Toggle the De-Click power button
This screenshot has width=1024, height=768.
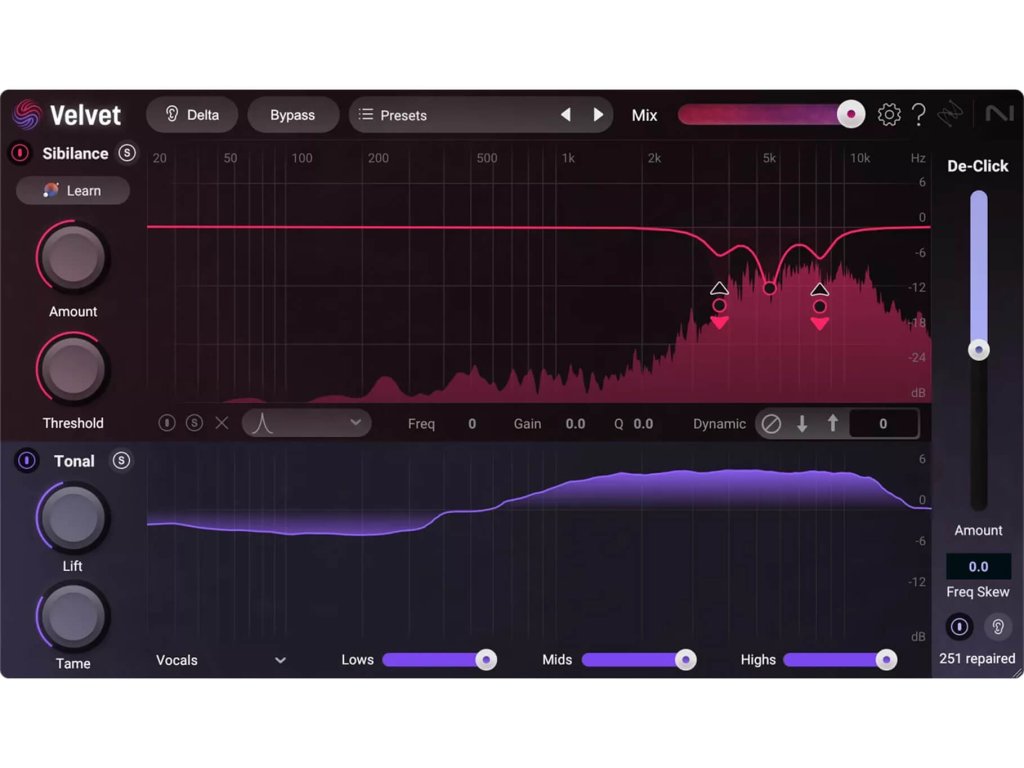coord(959,627)
